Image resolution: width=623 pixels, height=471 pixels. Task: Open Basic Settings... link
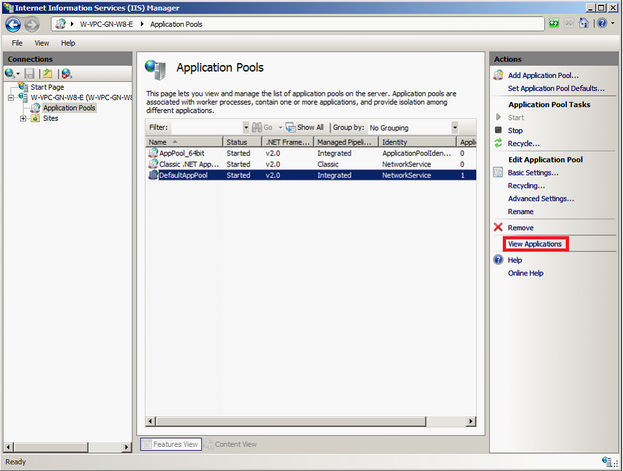533,173
